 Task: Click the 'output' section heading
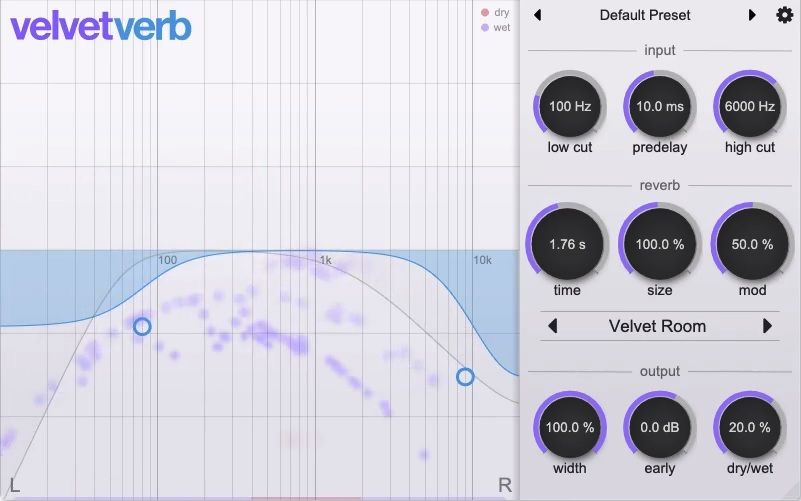pyautogui.click(x=659, y=371)
